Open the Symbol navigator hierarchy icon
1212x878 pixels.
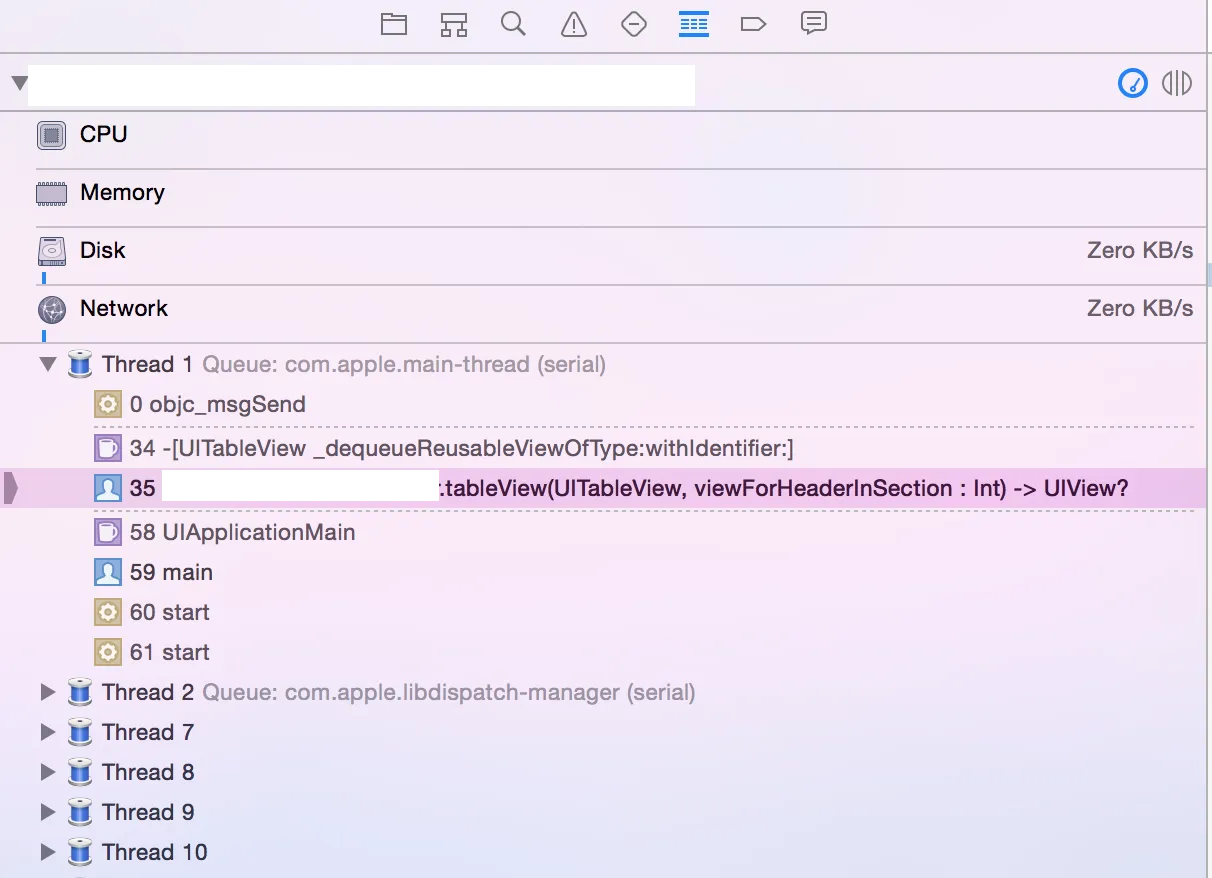(454, 24)
